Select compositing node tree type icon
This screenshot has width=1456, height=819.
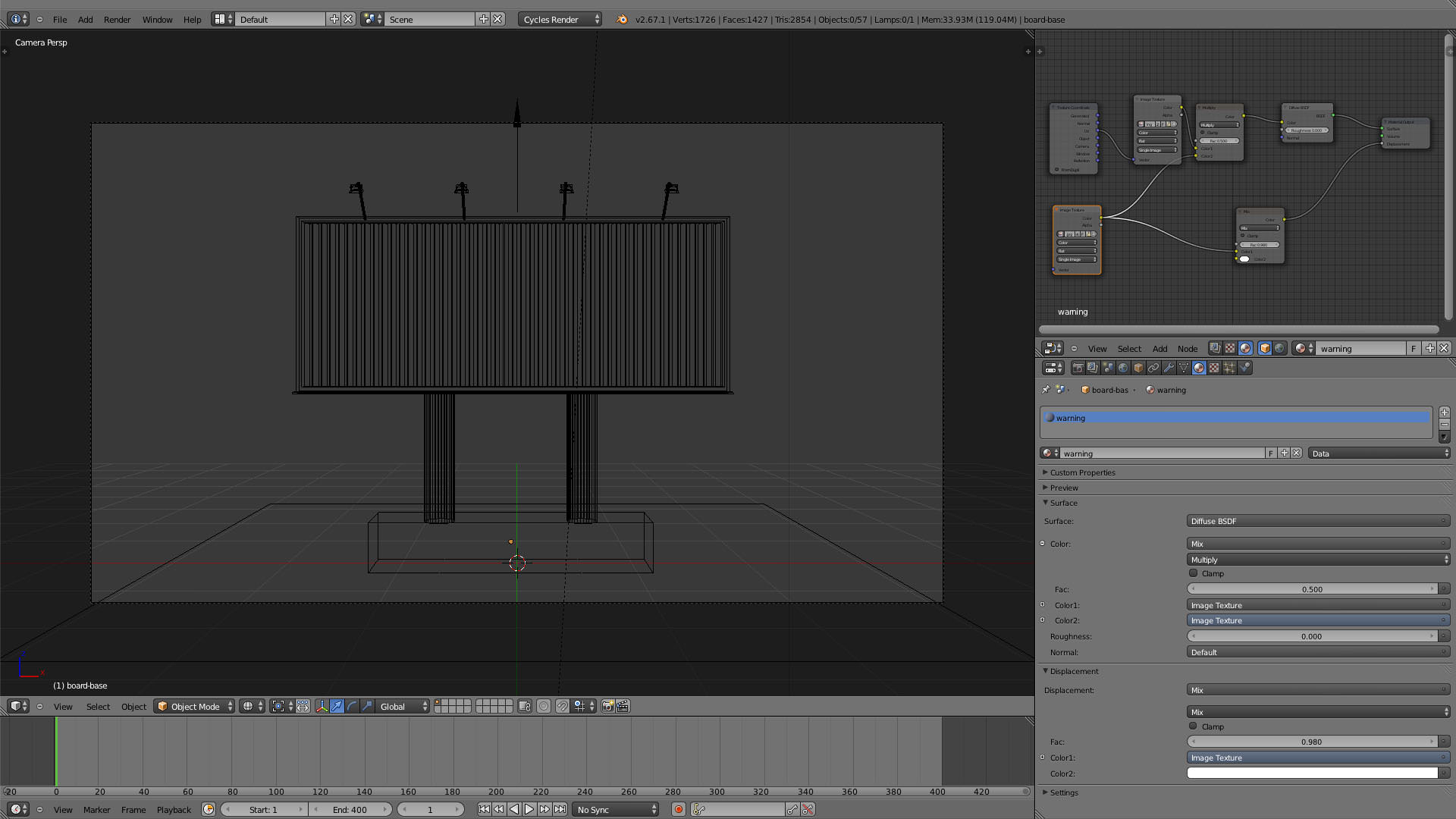1215,348
